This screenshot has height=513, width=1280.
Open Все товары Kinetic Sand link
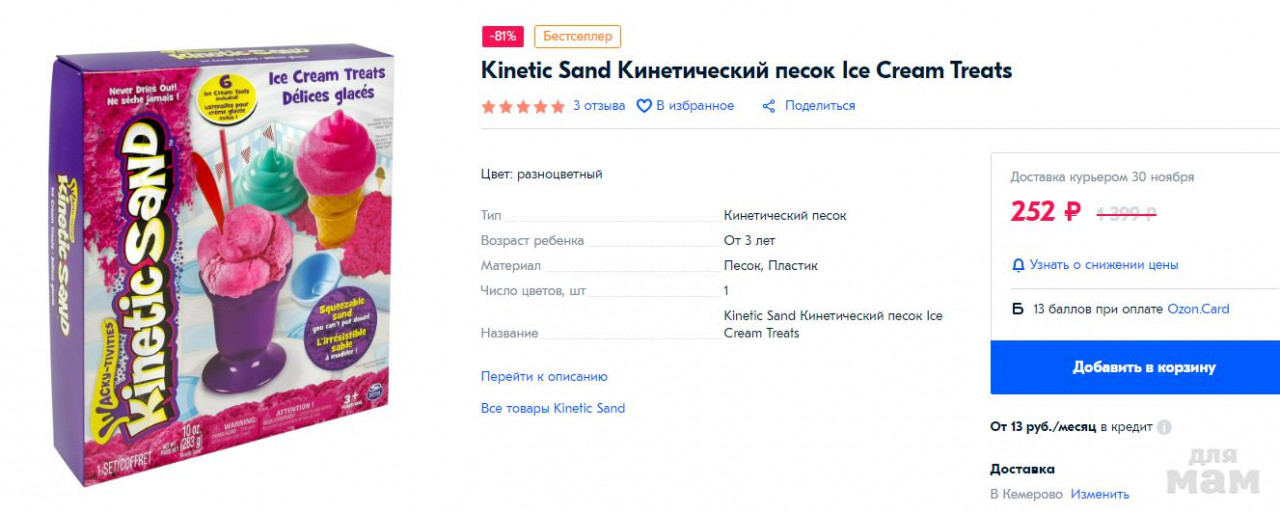coord(553,408)
